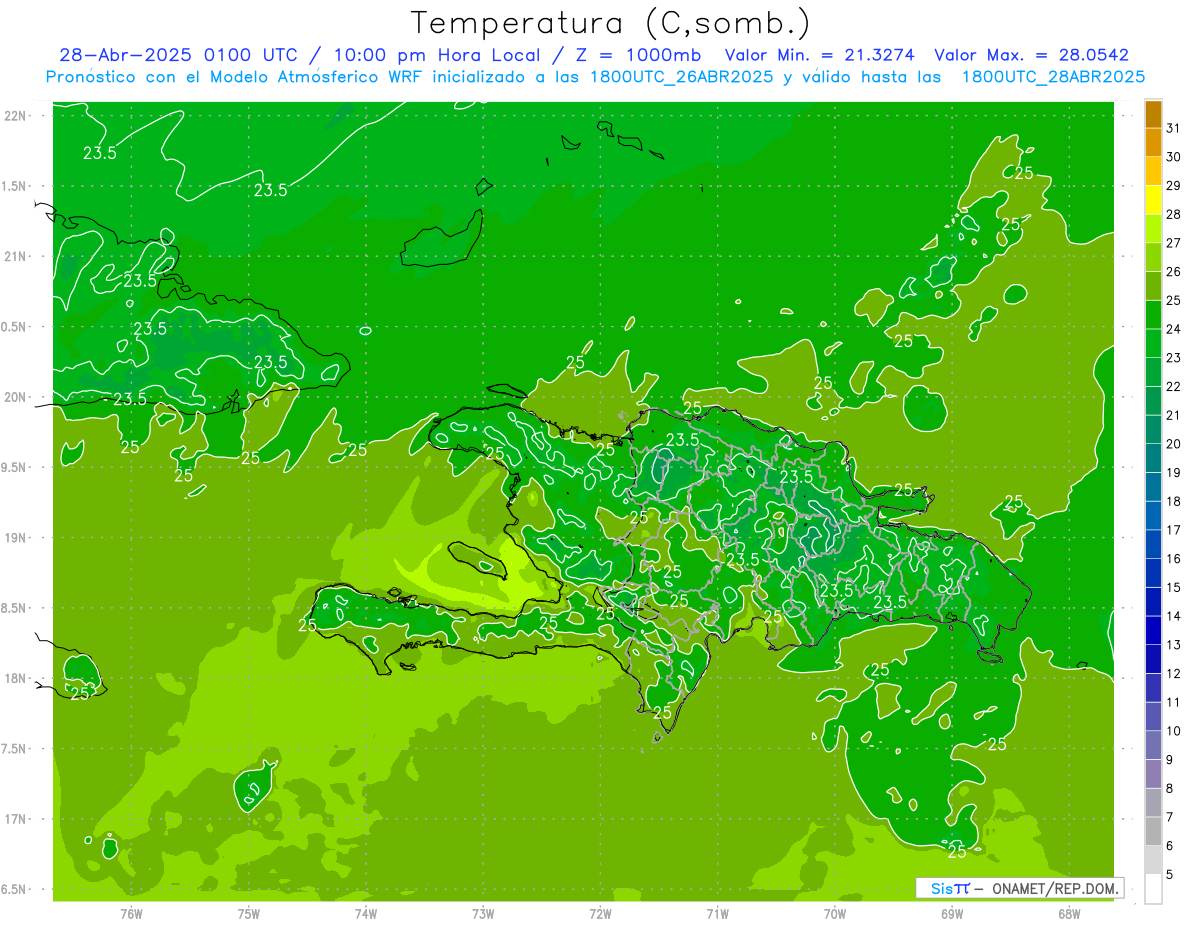The image size is (1200, 927).
Task: Click the "69W" longitude label
Action: point(952,914)
